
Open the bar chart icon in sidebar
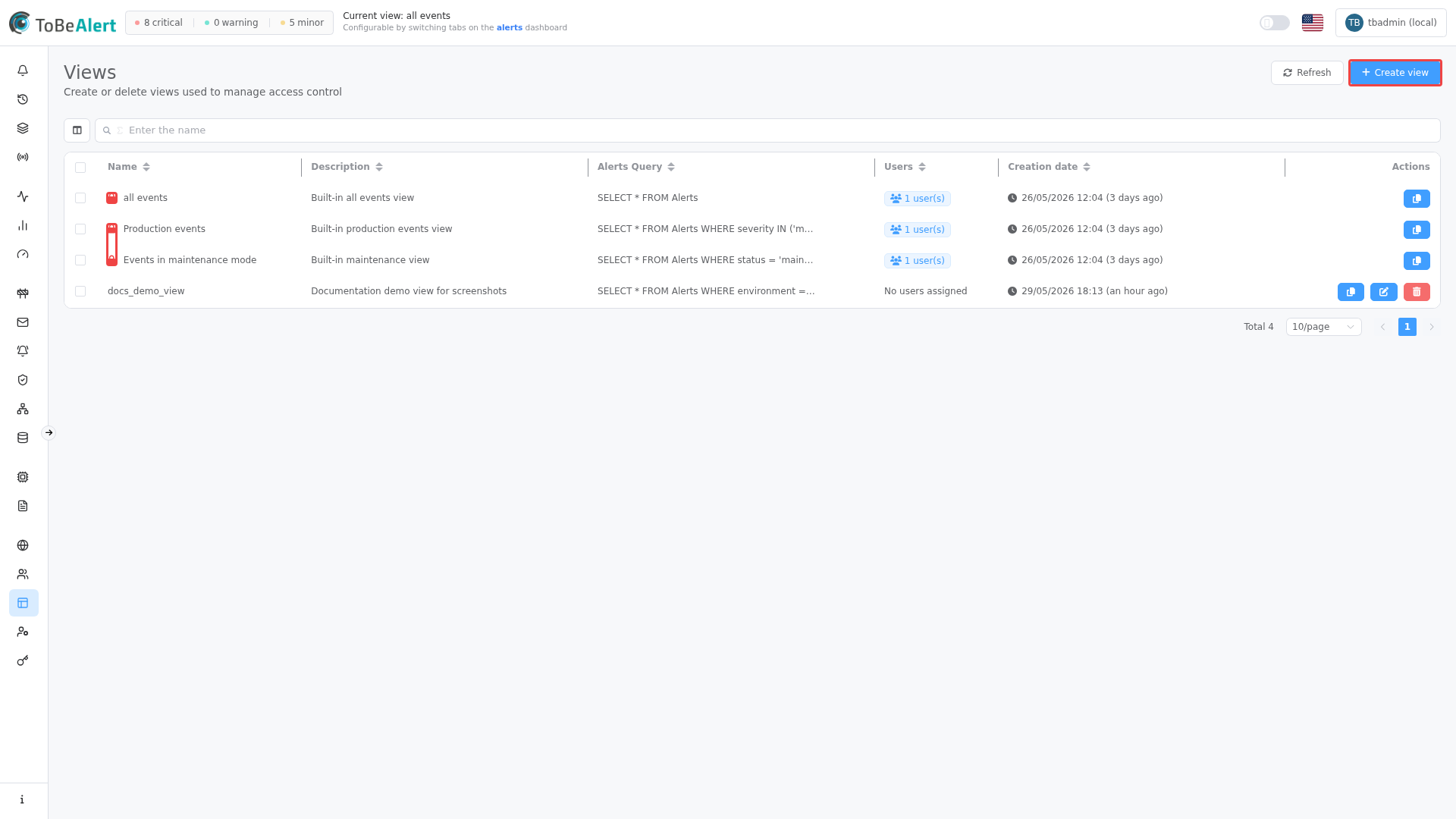(x=23, y=225)
